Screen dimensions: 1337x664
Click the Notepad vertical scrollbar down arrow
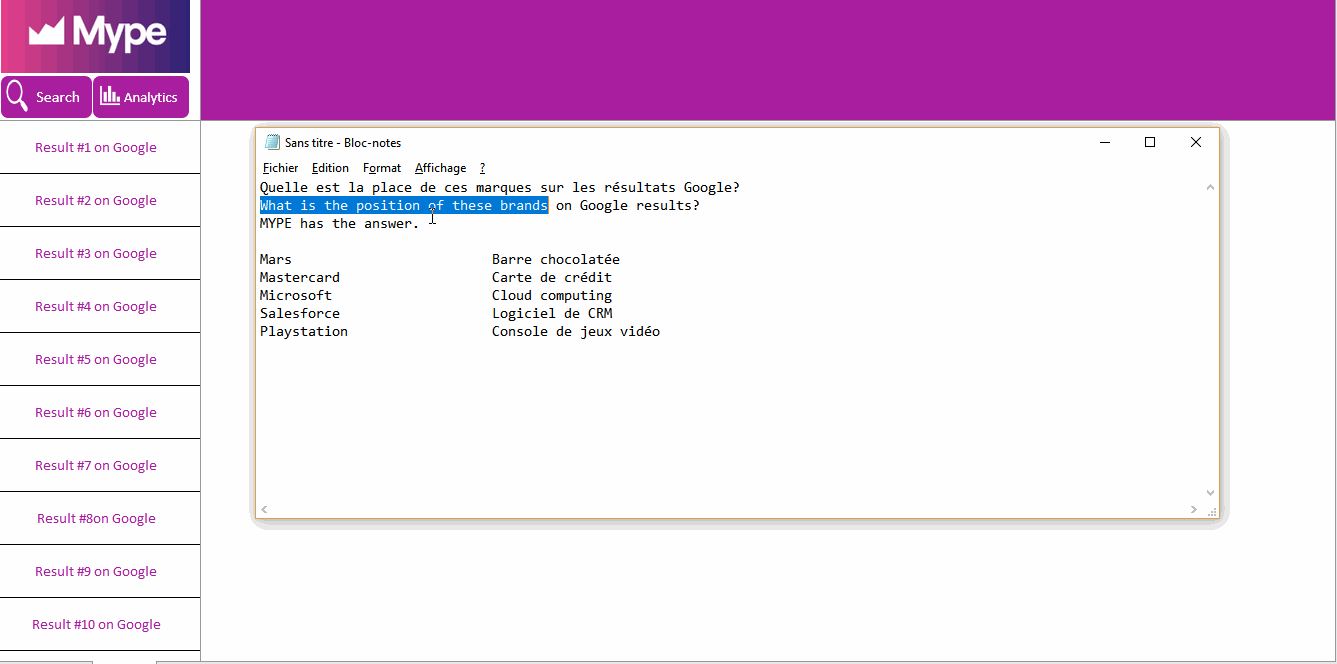(x=1211, y=493)
